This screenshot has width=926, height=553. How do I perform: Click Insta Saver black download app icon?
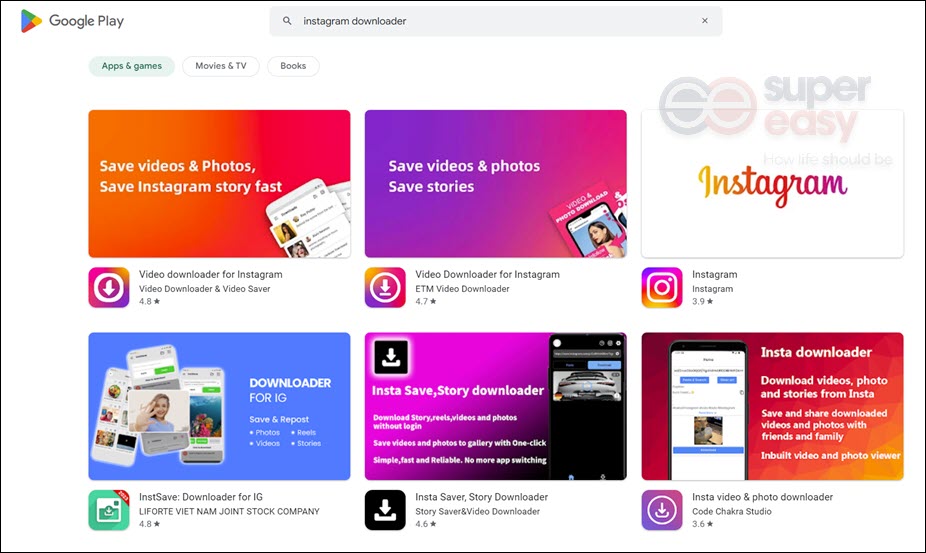click(x=385, y=510)
